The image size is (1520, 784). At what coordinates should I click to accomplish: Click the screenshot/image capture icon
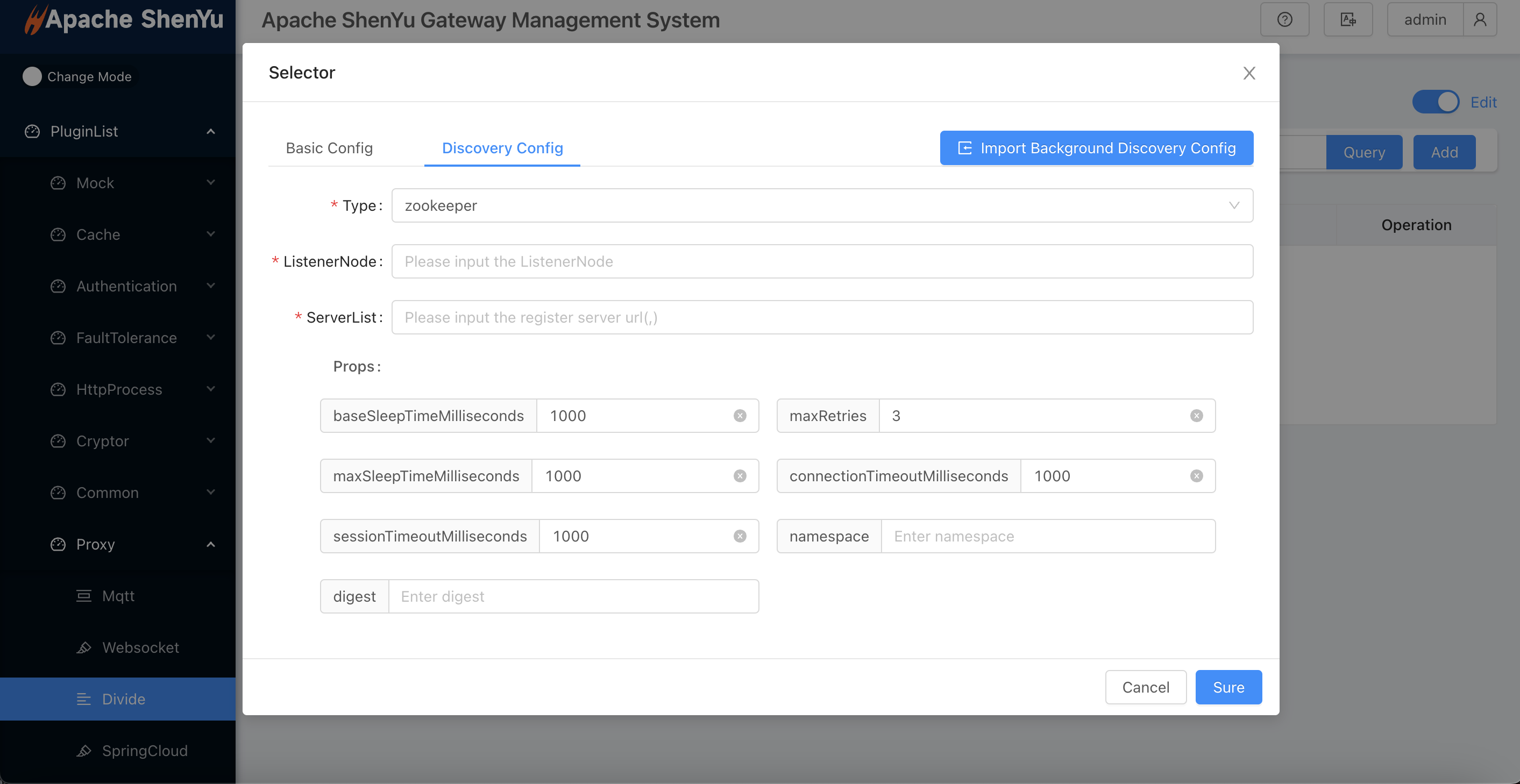click(1349, 18)
